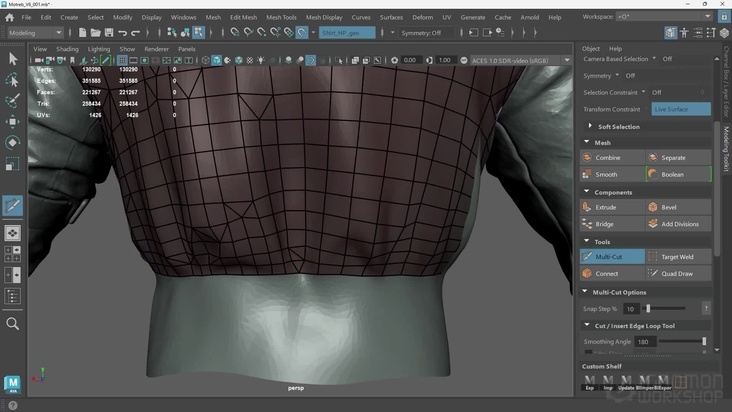732x412 pixels.
Task: Click the Bevel button
Action: pyautogui.click(x=679, y=207)
